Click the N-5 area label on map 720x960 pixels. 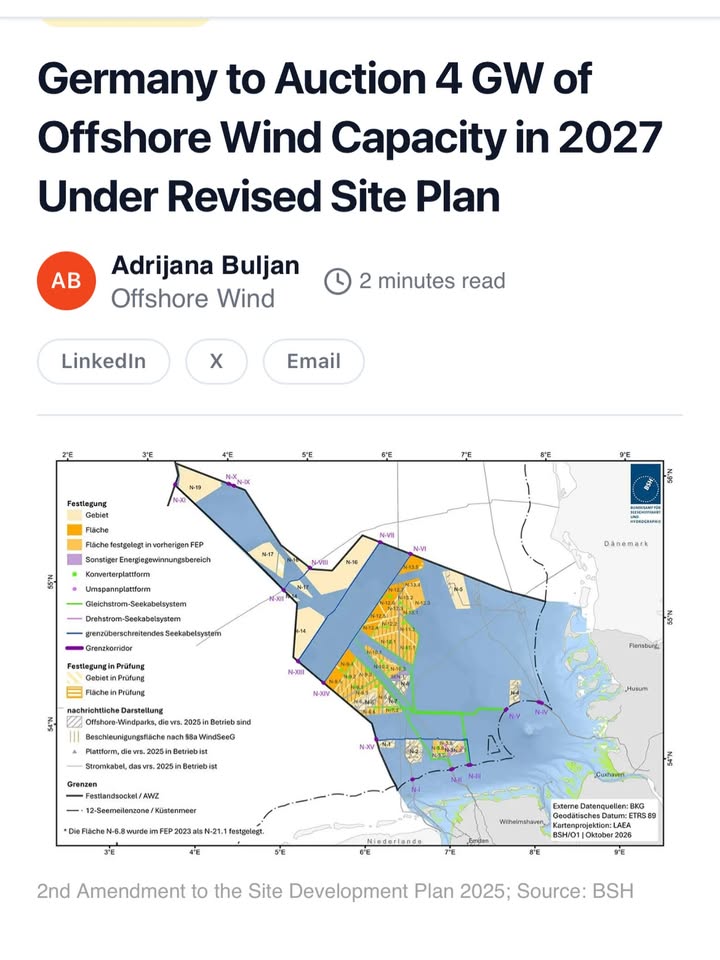(458, 589)
